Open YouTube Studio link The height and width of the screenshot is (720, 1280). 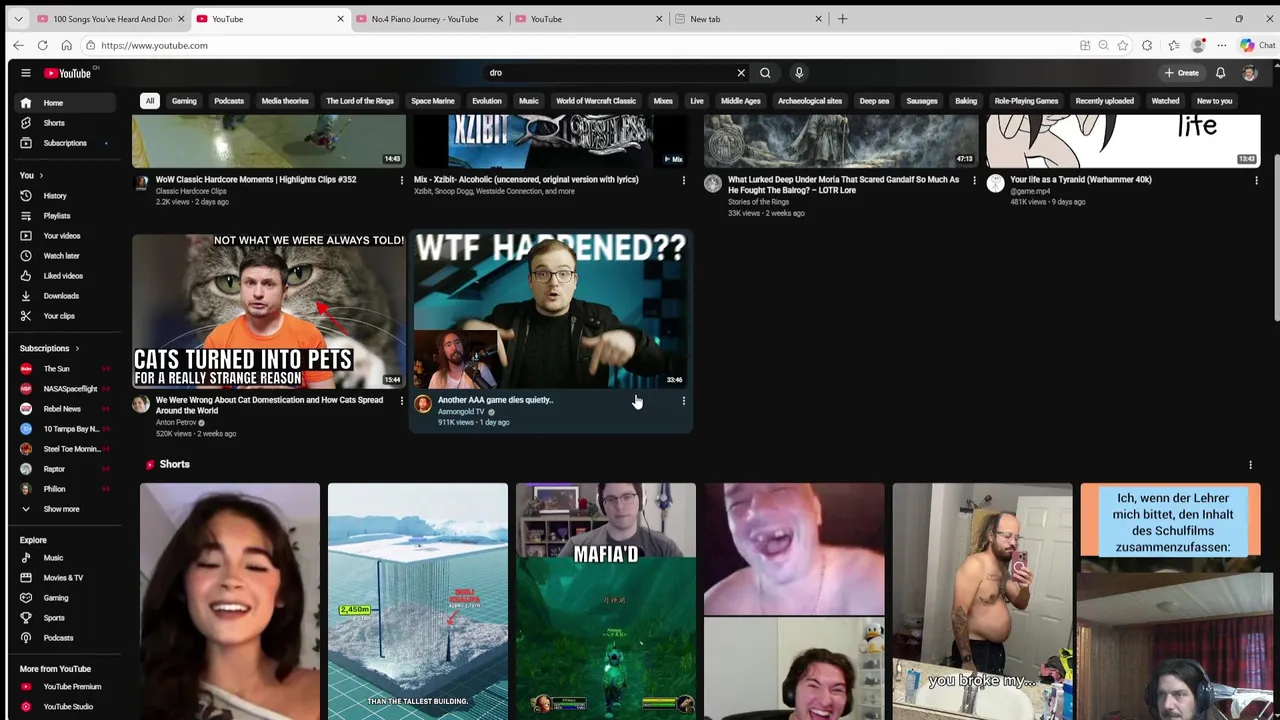point(64,707)
